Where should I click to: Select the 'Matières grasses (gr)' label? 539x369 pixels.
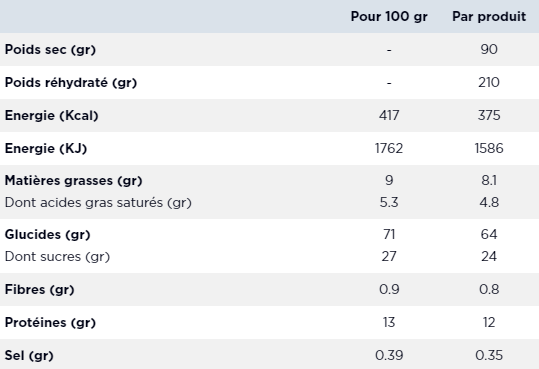74,181
